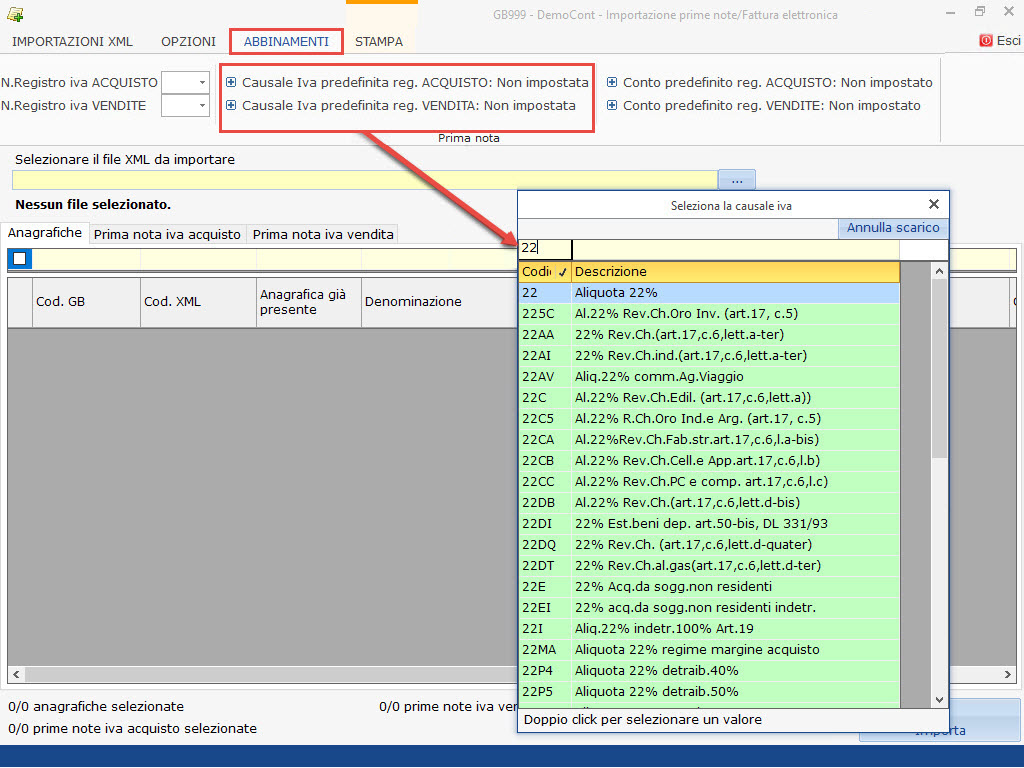Open N.Registro iva ACQUISTO dropdown
The image size is (1024, 768).
[x=202, y=83]
